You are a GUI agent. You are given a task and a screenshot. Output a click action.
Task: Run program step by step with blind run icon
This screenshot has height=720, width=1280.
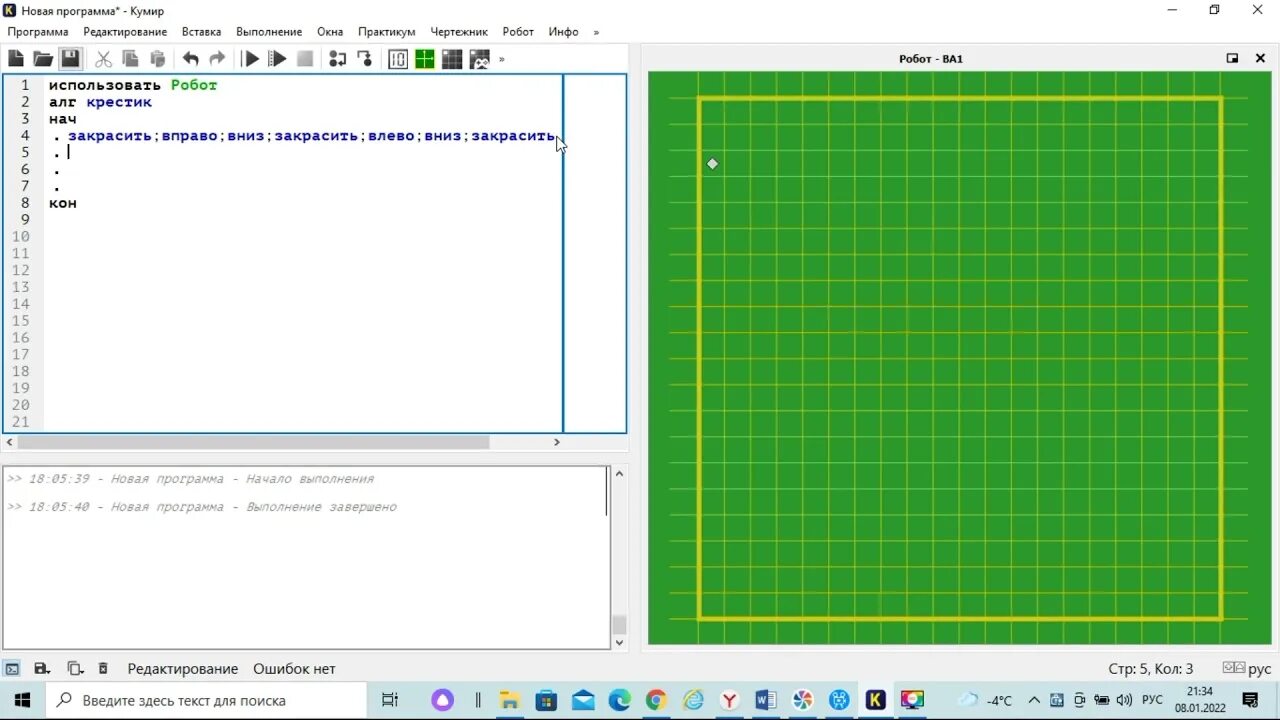pyautogui.click(x=278, y=59)
